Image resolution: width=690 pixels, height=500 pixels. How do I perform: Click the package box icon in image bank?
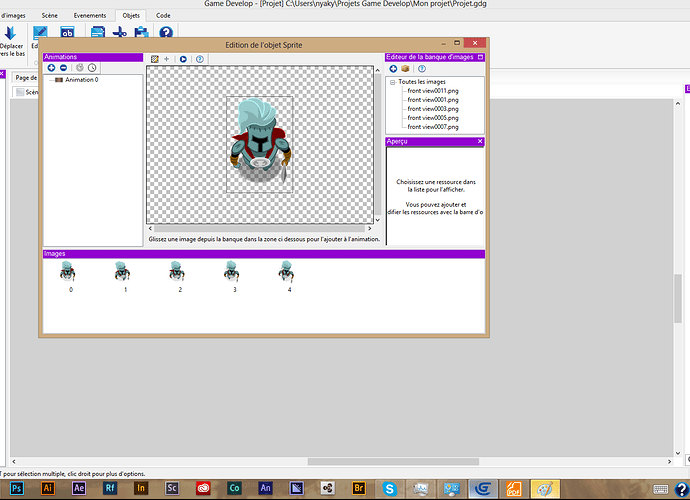tap(405, 69)
